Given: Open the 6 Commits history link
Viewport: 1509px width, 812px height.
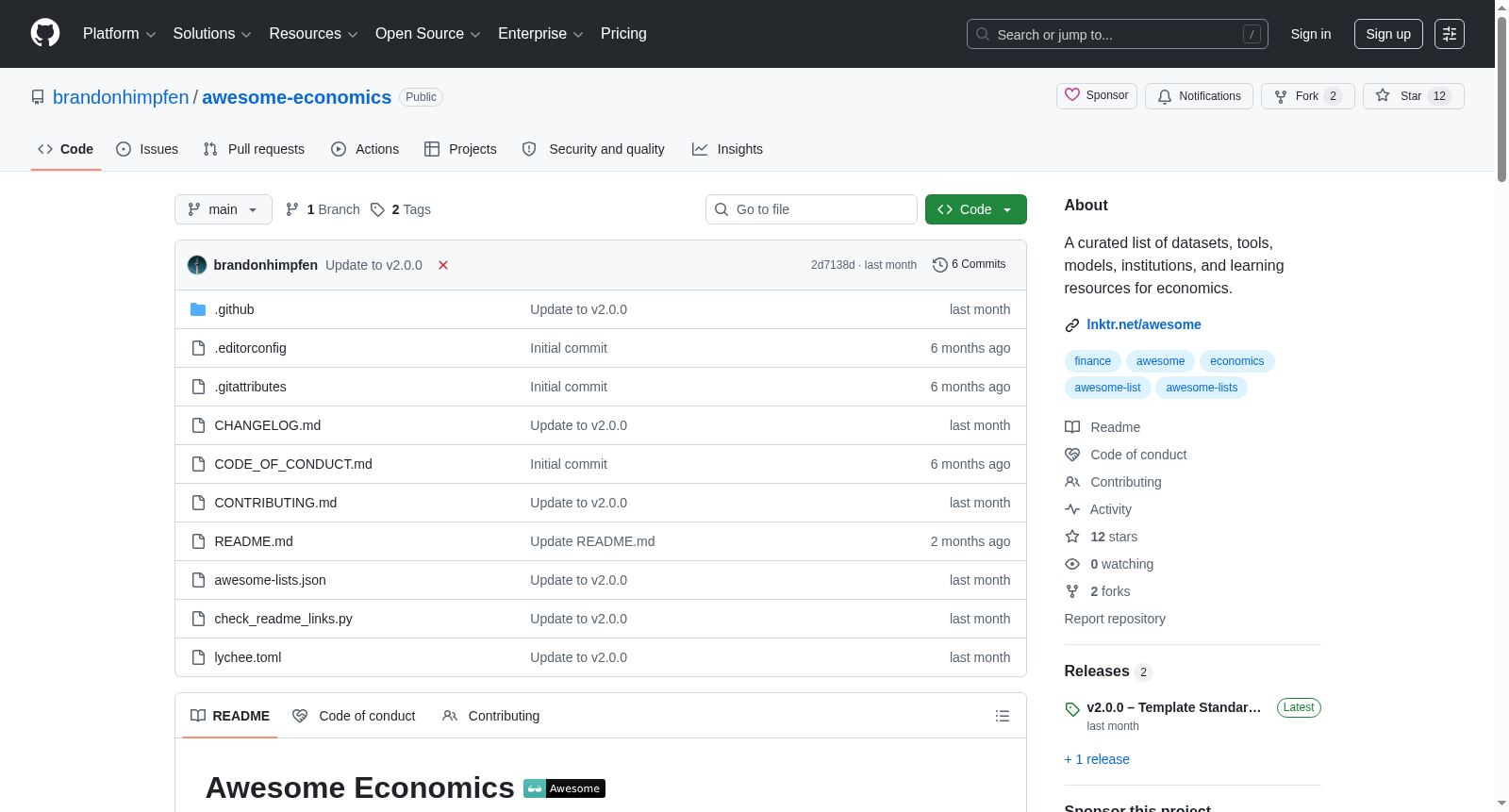Looking at the screenshot, I should [x=970, y=265].
